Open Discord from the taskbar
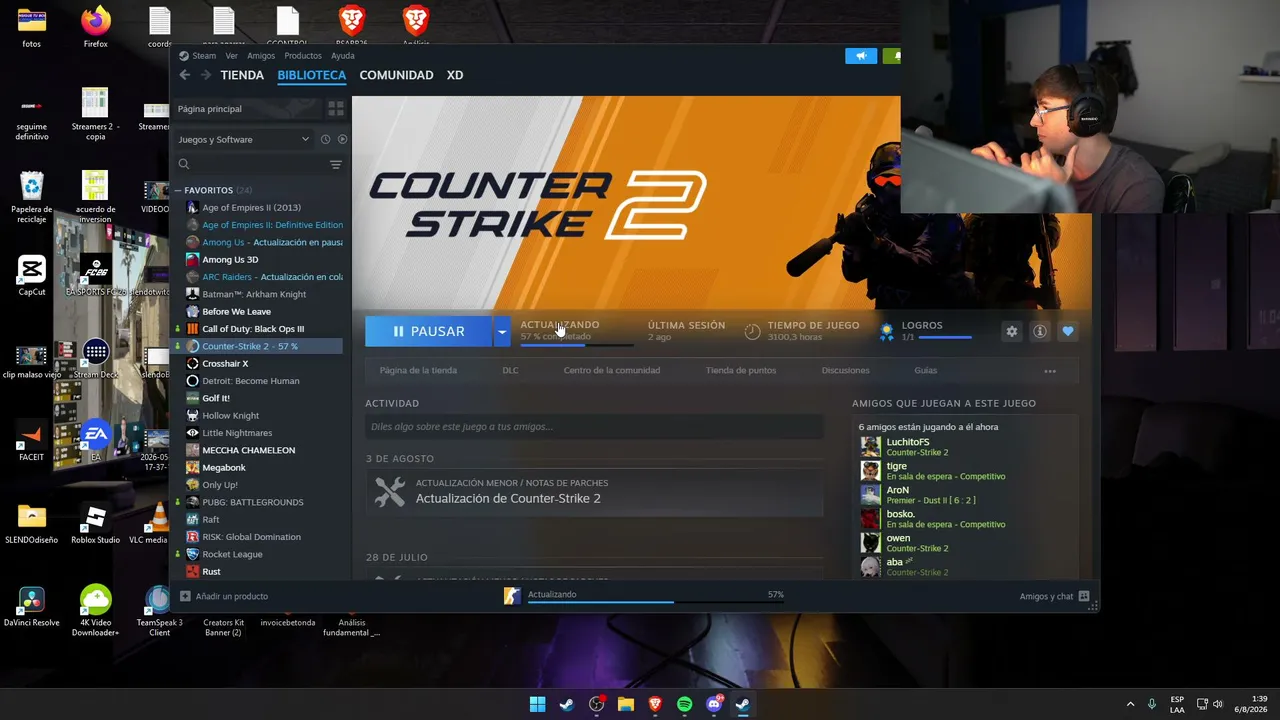 pos(714,704)
